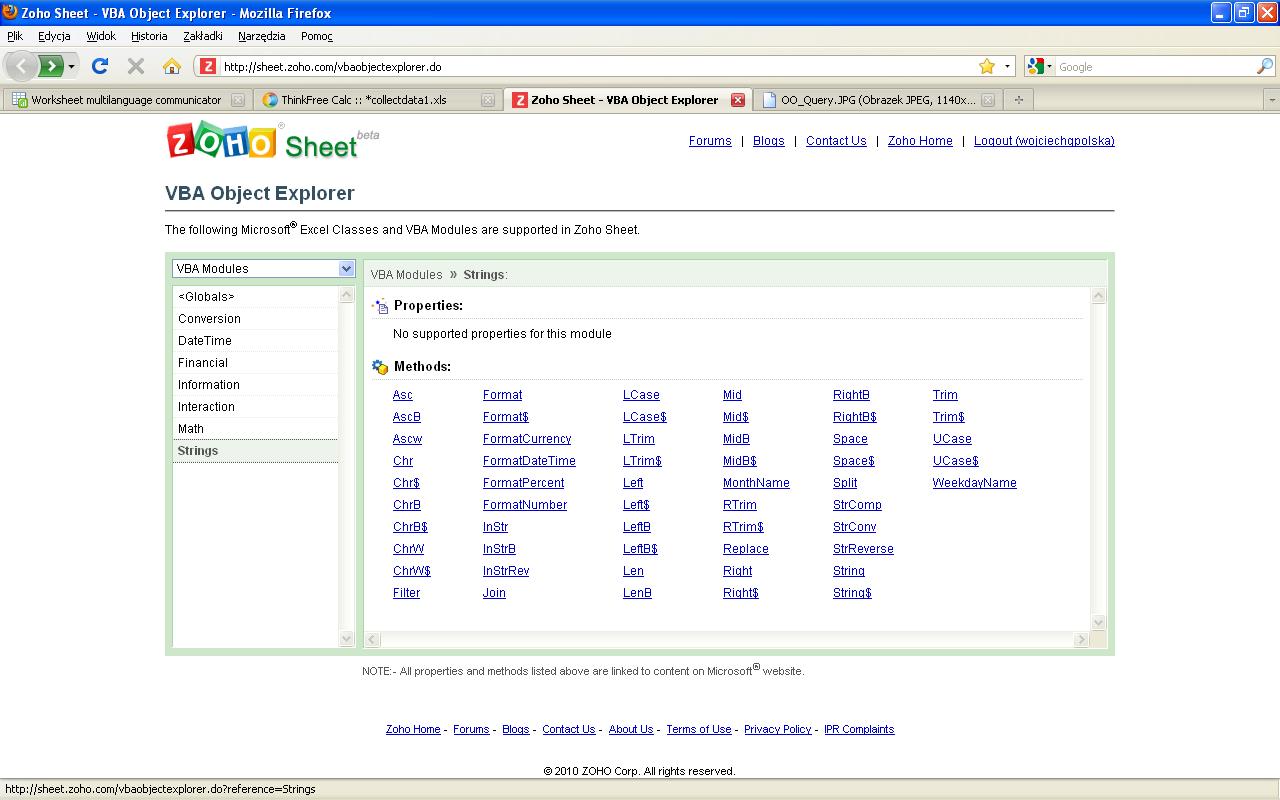
Task: Open Terms of Use footer link
Action: pos(699,729)
